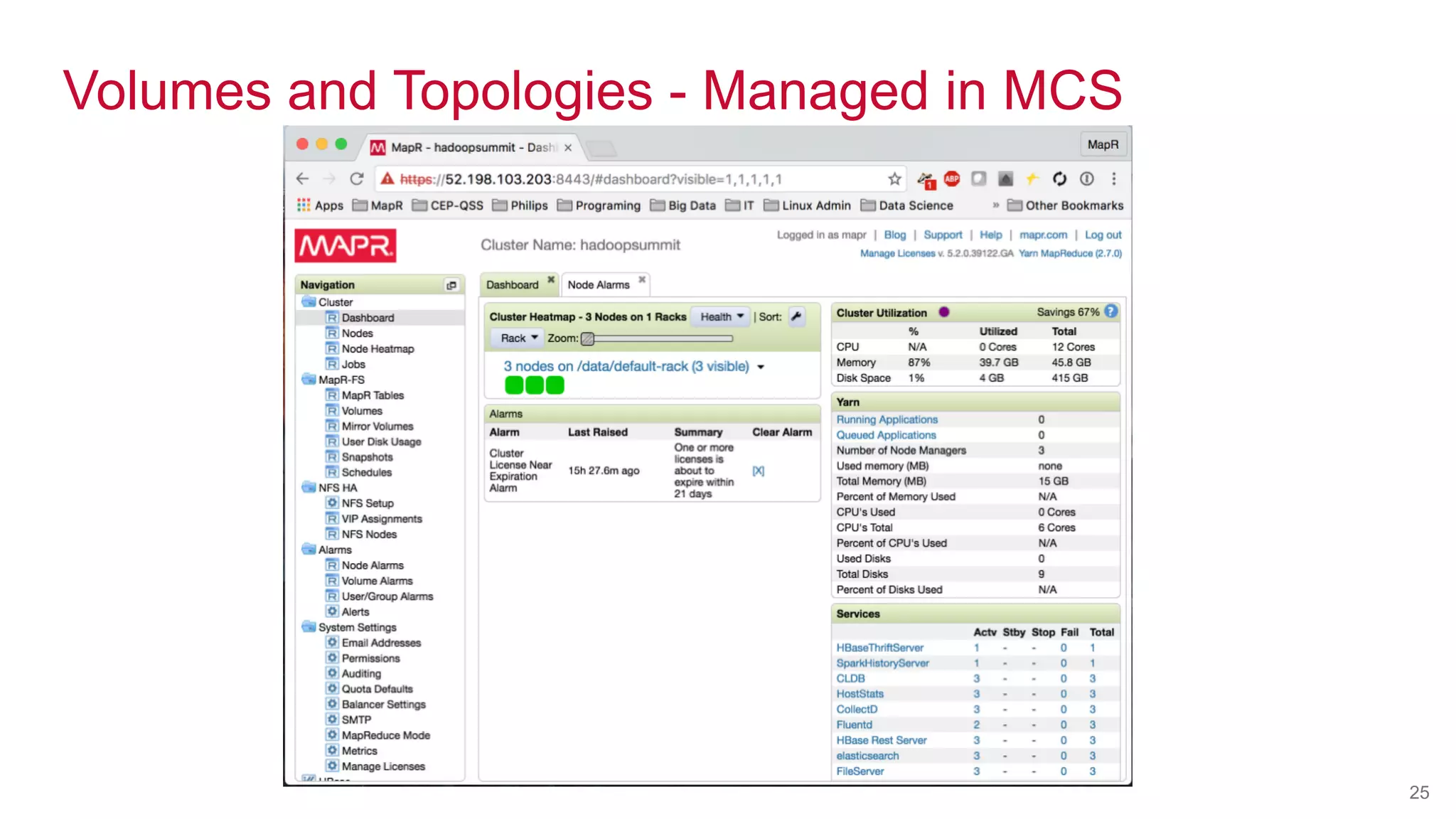Image resolution: width=1456 pixels, height=819 pixels.
Task: Open the Rack dropdown
Action: 517,338
